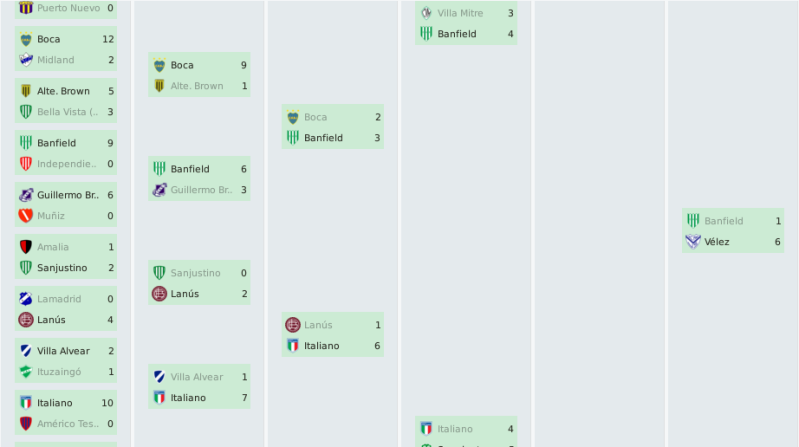Select Puerto Nuevo team row
Image resolution: width=799 pixels, height=447 pixels.
pyautogui.click(x=66, y=8)
